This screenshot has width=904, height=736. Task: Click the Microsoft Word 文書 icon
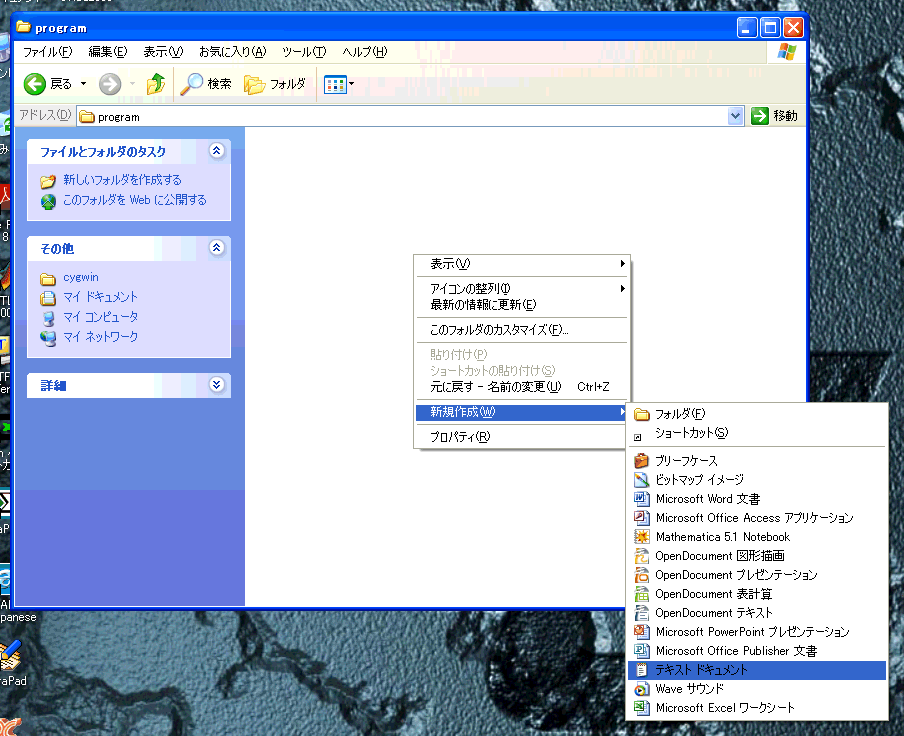pyautogui.click(x=641, y=499)
